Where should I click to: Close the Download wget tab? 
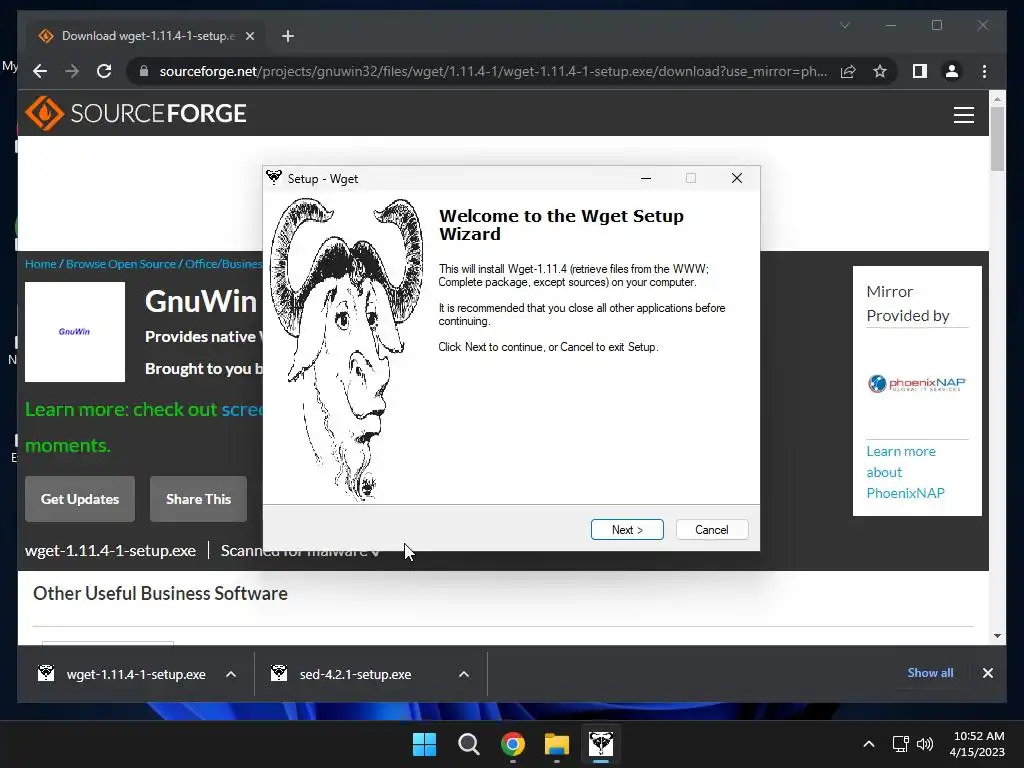(249, 36)
